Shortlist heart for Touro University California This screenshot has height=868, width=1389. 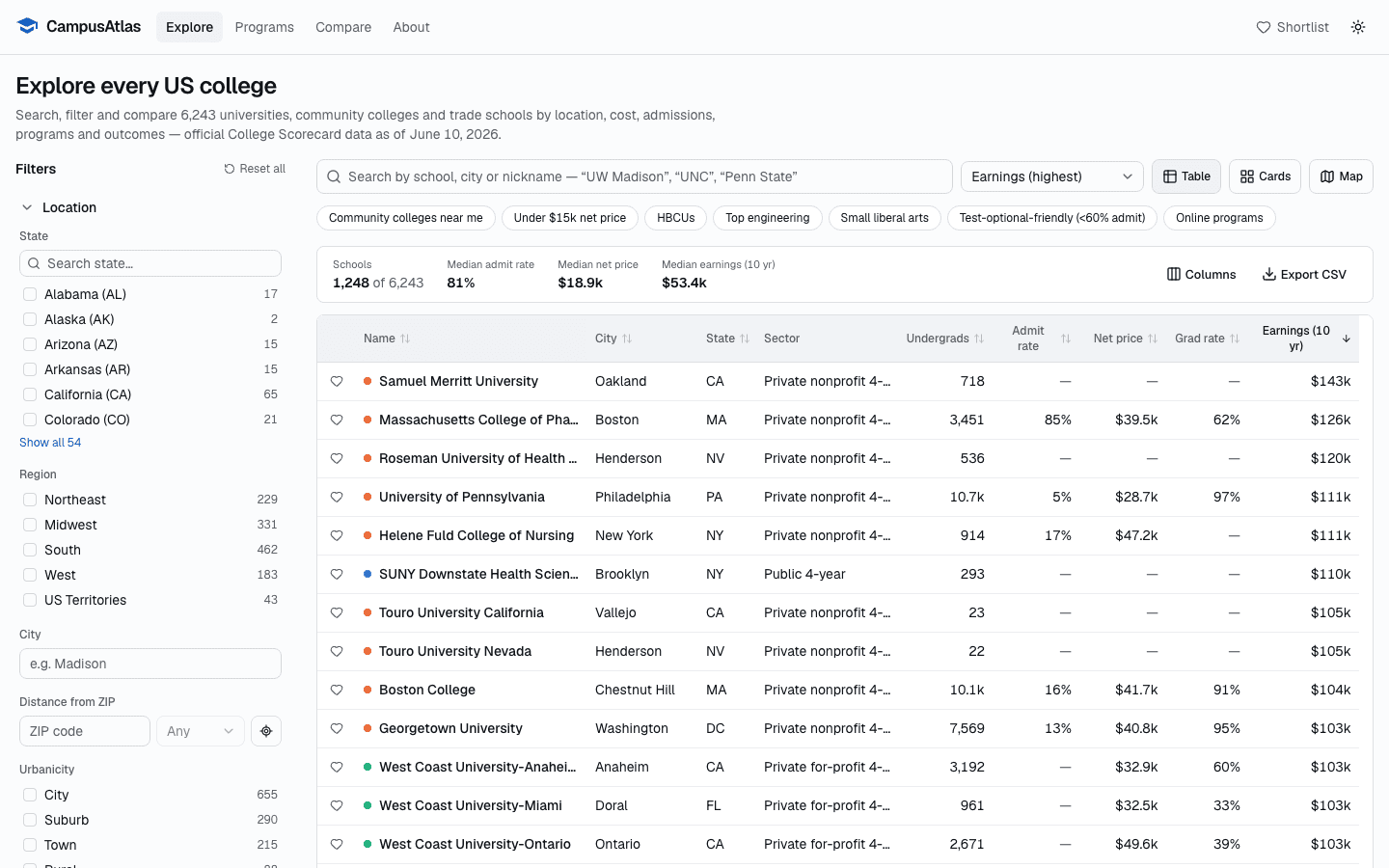(337, 612)
